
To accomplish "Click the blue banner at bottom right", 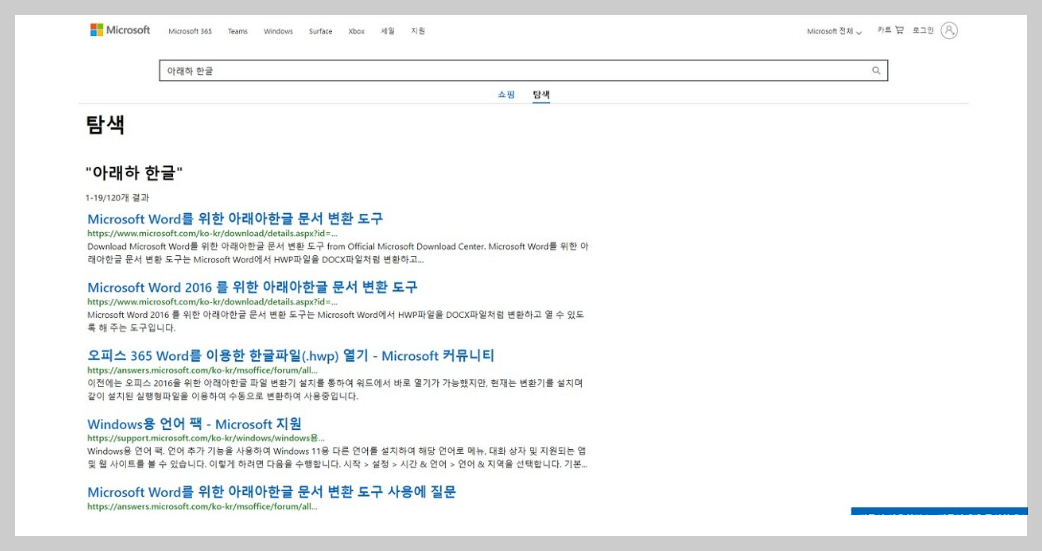I will point(939,511).
